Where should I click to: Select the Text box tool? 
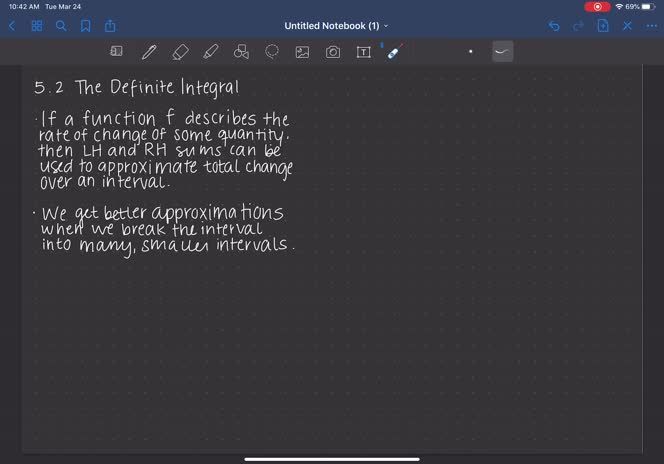(363, 52)
